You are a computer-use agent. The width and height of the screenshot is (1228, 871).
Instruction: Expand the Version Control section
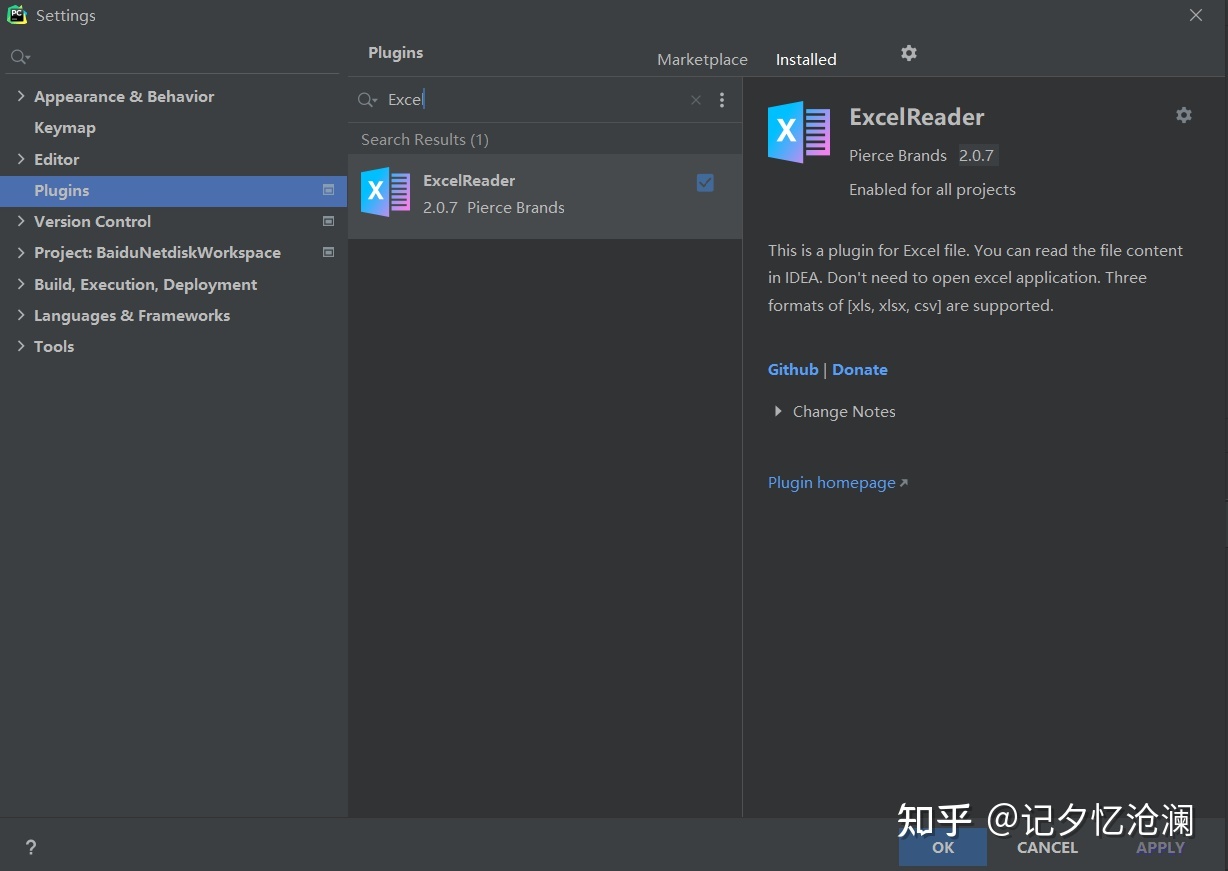coord(21,221)
